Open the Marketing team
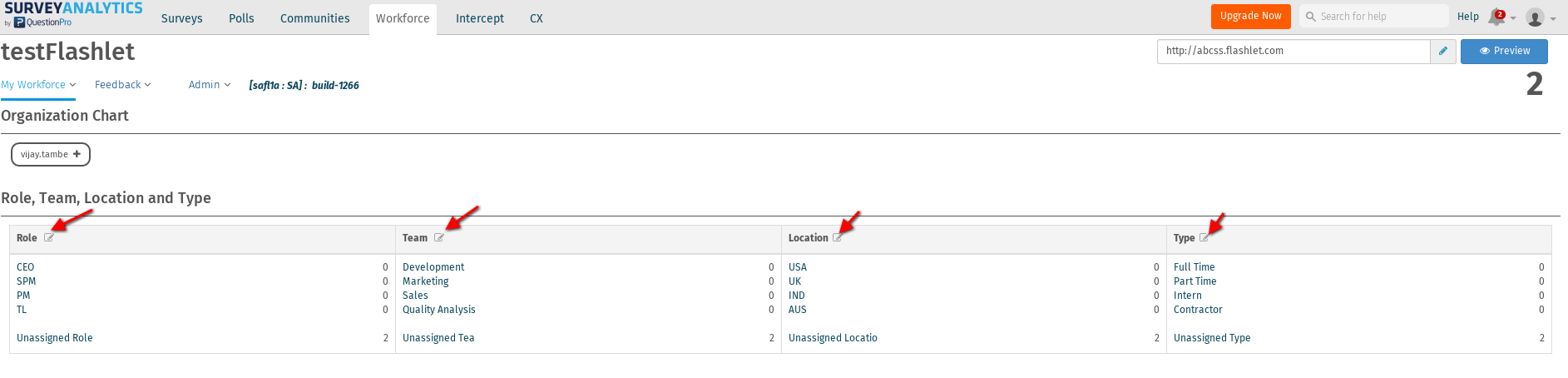This screenshot has height=378, width=1568. point(426,281)
